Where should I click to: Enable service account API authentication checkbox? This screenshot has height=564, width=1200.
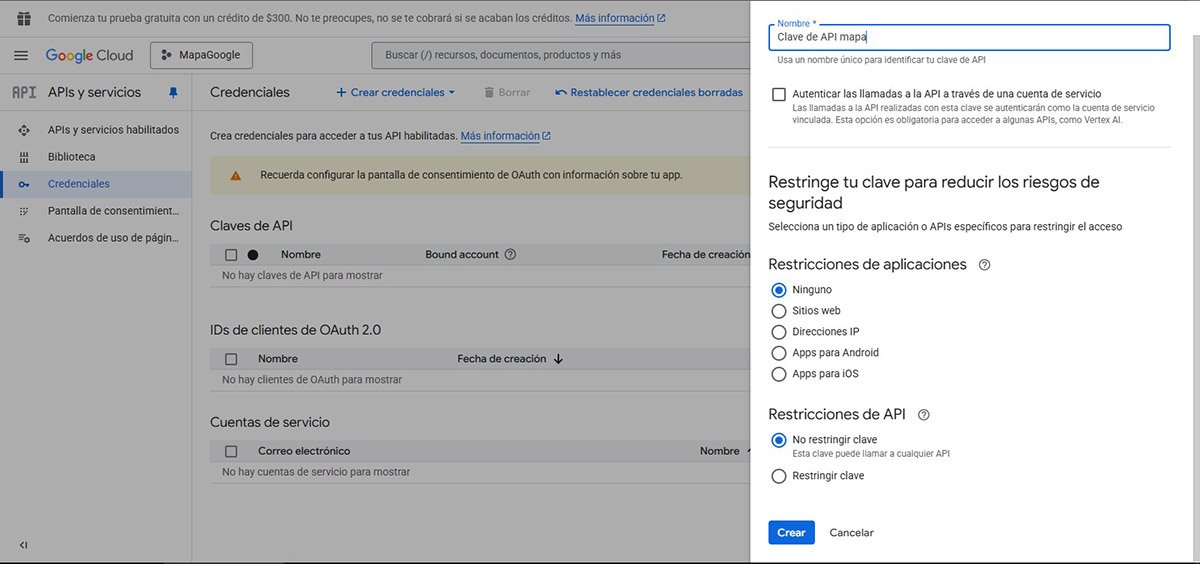click(779, 94)
